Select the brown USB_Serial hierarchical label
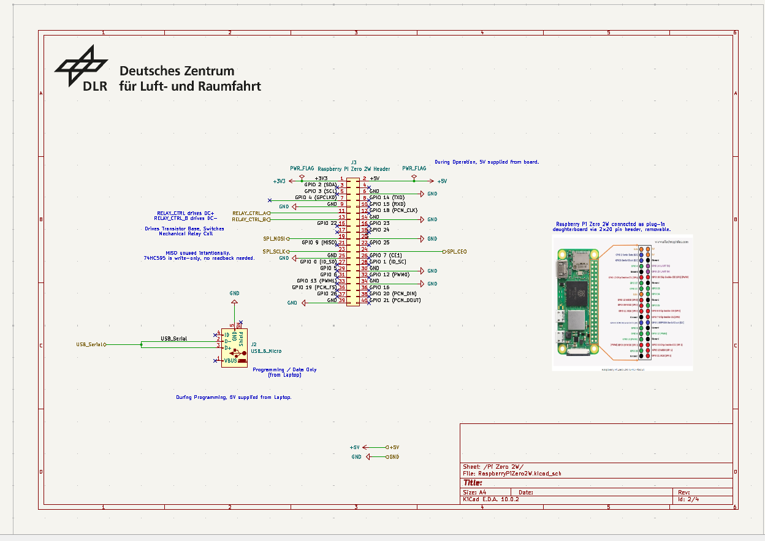 tap(91, 344)
